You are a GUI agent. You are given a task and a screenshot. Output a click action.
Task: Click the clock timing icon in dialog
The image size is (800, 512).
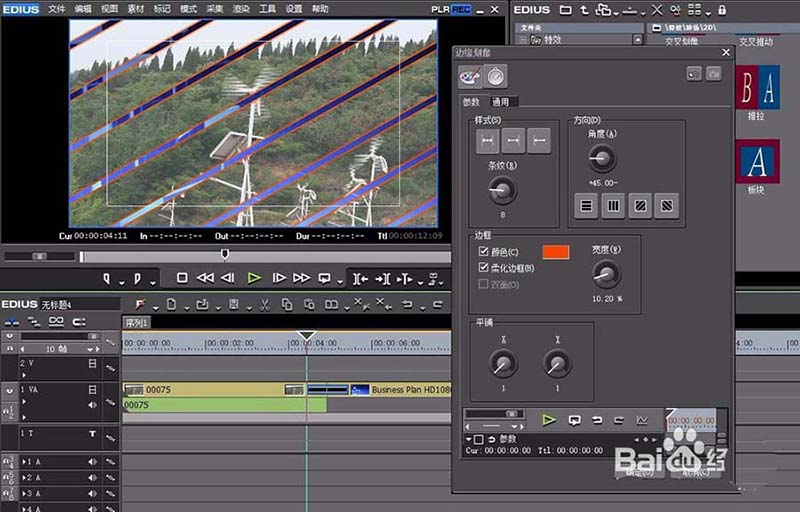pyautogui.click(x=495, y=76)
